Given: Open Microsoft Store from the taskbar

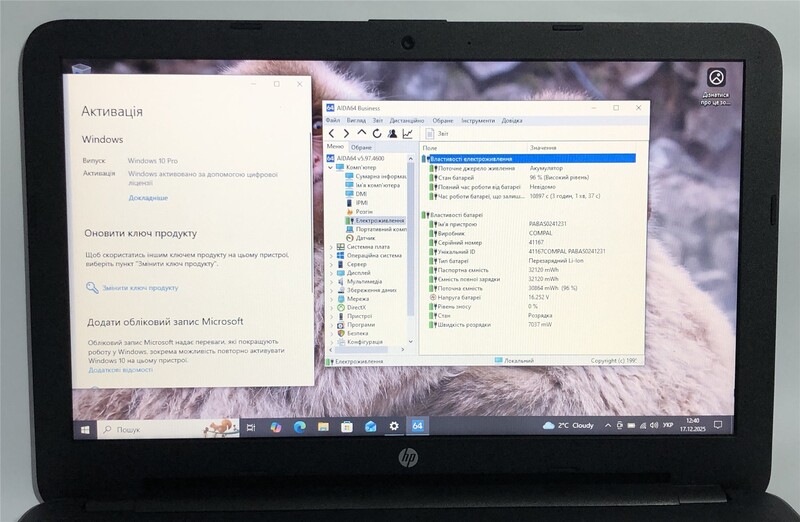Looking at the screenshot, I should (347, 427).
